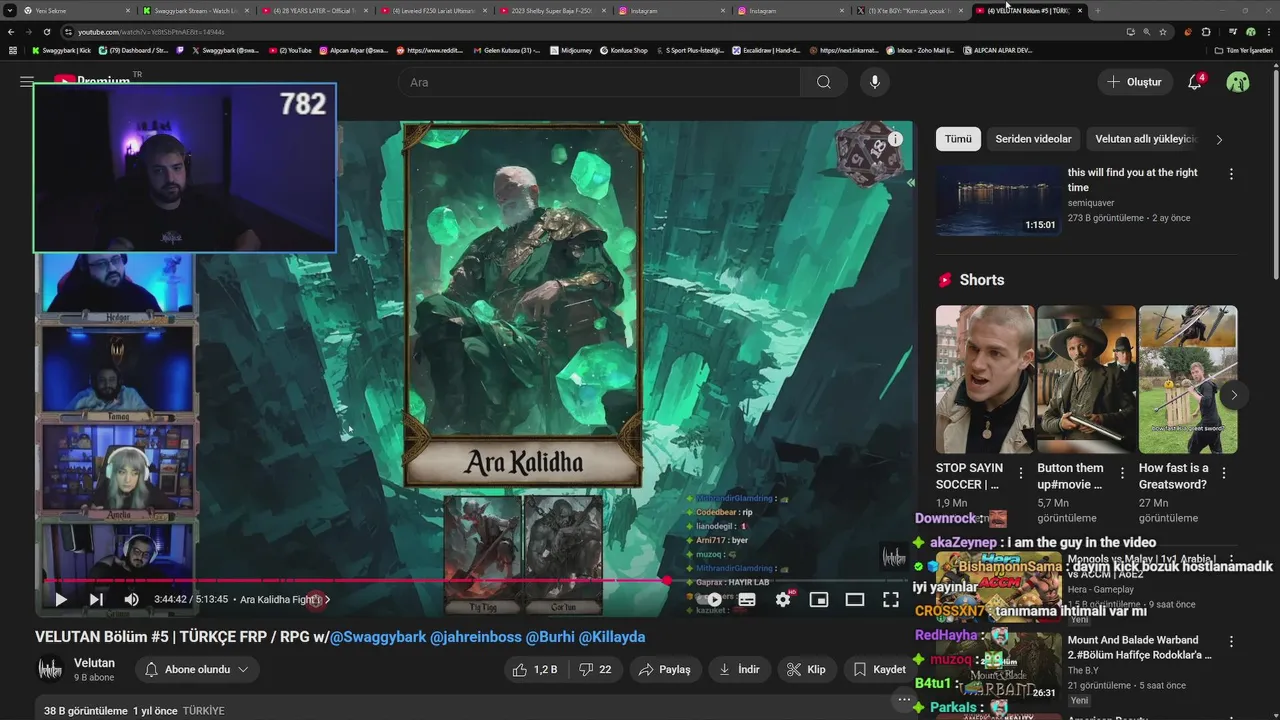Dislike the video (22)

(x=594, y=669)
